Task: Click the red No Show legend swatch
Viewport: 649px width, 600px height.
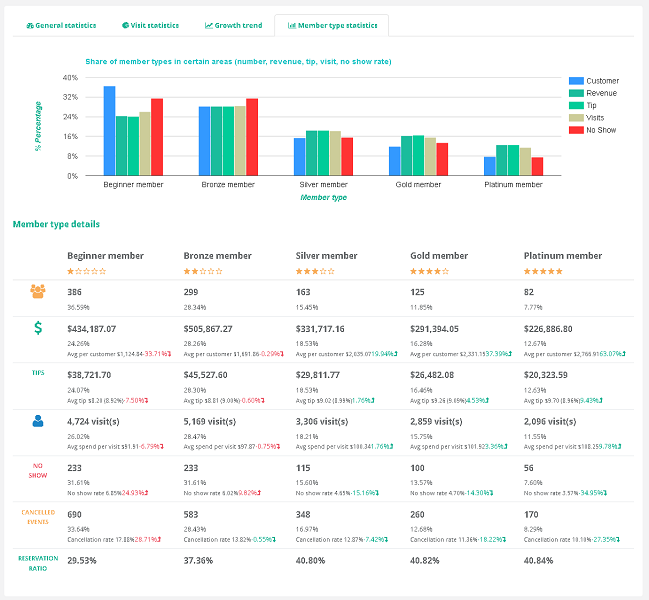Action: pyautogui.click(x=576, y=129)
